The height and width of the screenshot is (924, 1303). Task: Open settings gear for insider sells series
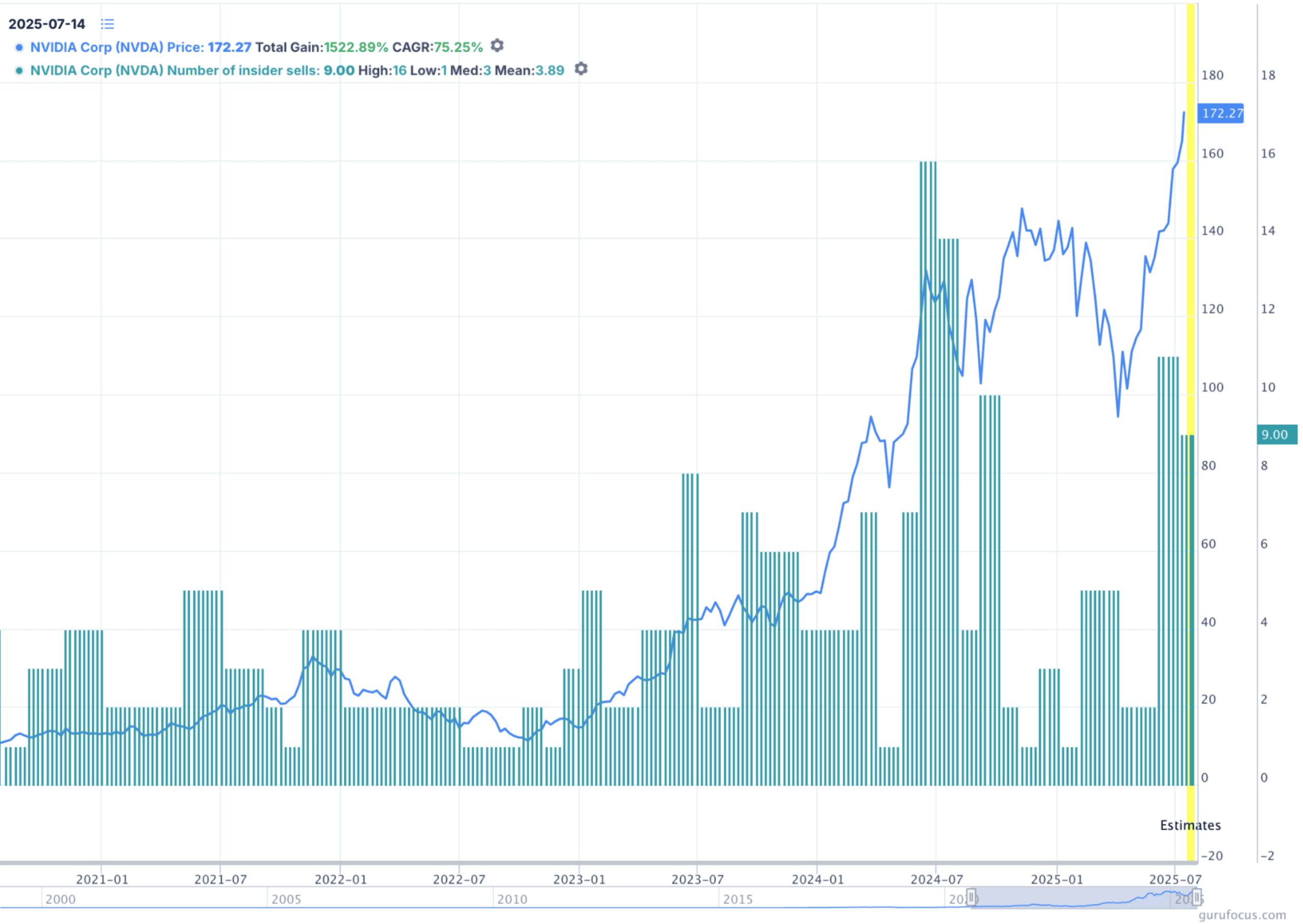[581, 69]
